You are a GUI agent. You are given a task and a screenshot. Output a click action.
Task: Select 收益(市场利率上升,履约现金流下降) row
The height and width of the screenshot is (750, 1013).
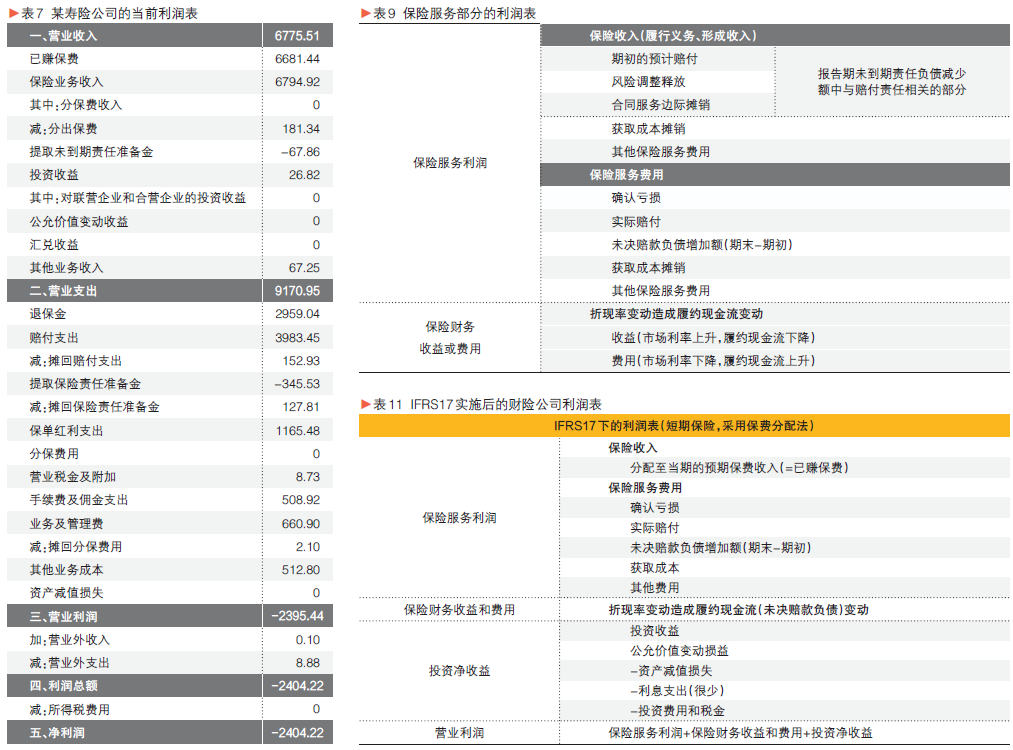(775, 338)
